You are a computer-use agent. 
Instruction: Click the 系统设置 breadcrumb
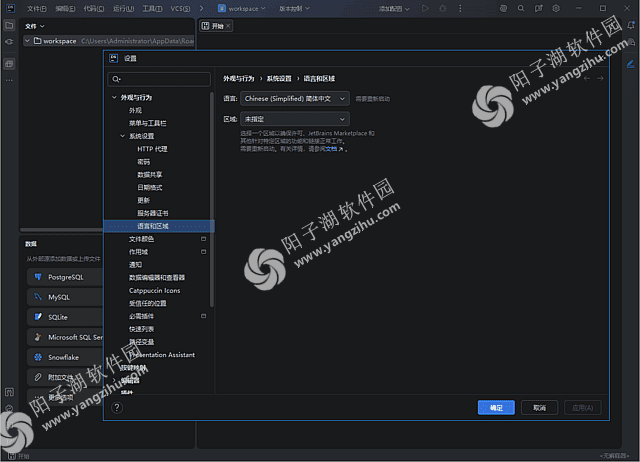pyautogui.click(x=279, y=78)
